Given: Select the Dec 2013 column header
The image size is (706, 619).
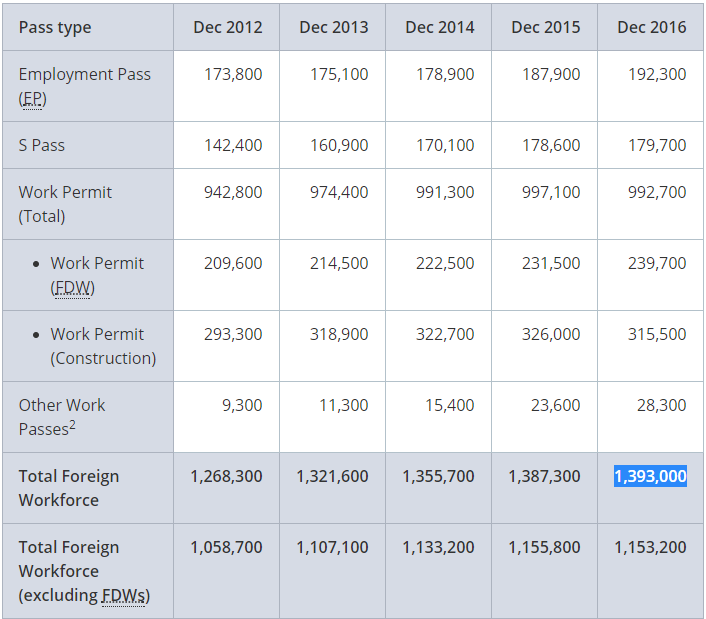Looking at the screenshot, I should point(334,27).
